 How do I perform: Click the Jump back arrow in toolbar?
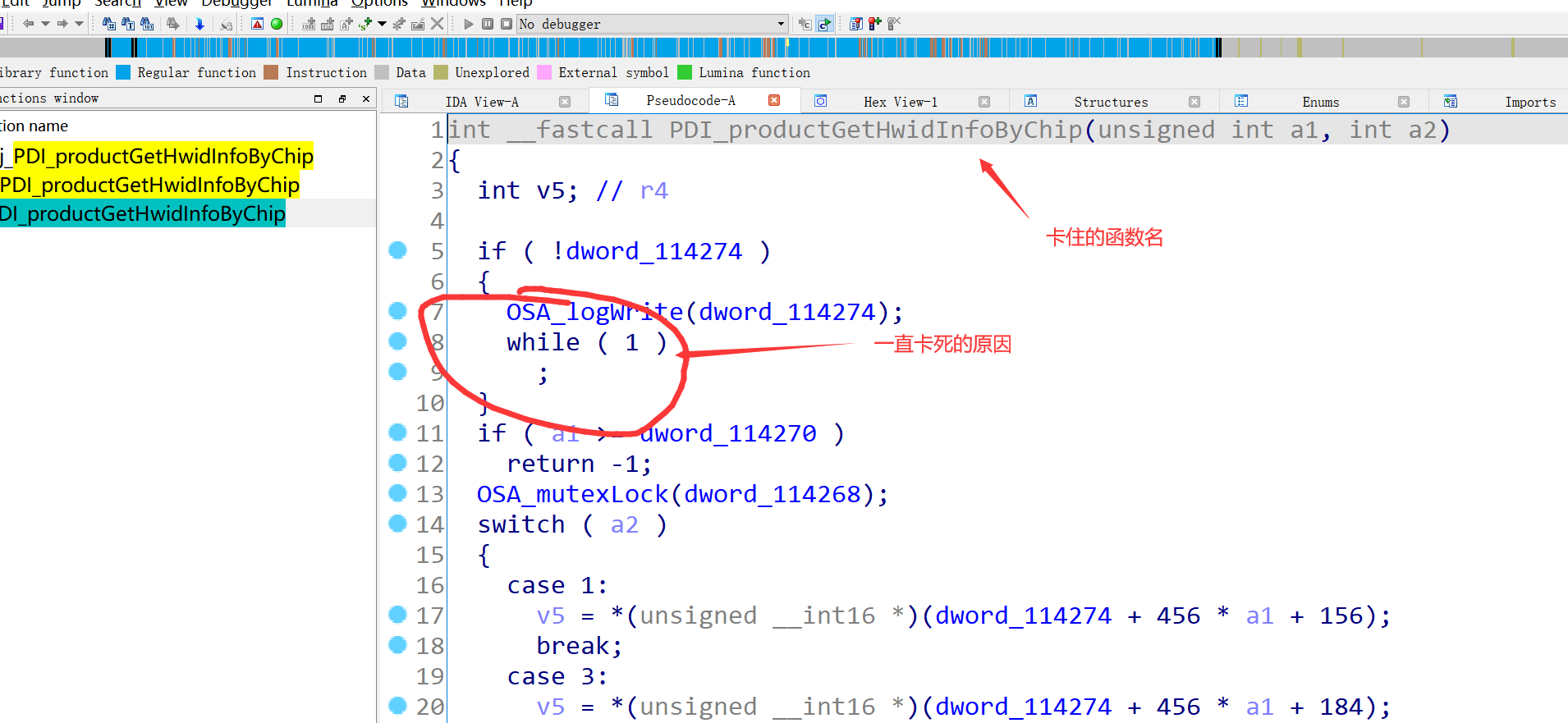click(29, 24)
